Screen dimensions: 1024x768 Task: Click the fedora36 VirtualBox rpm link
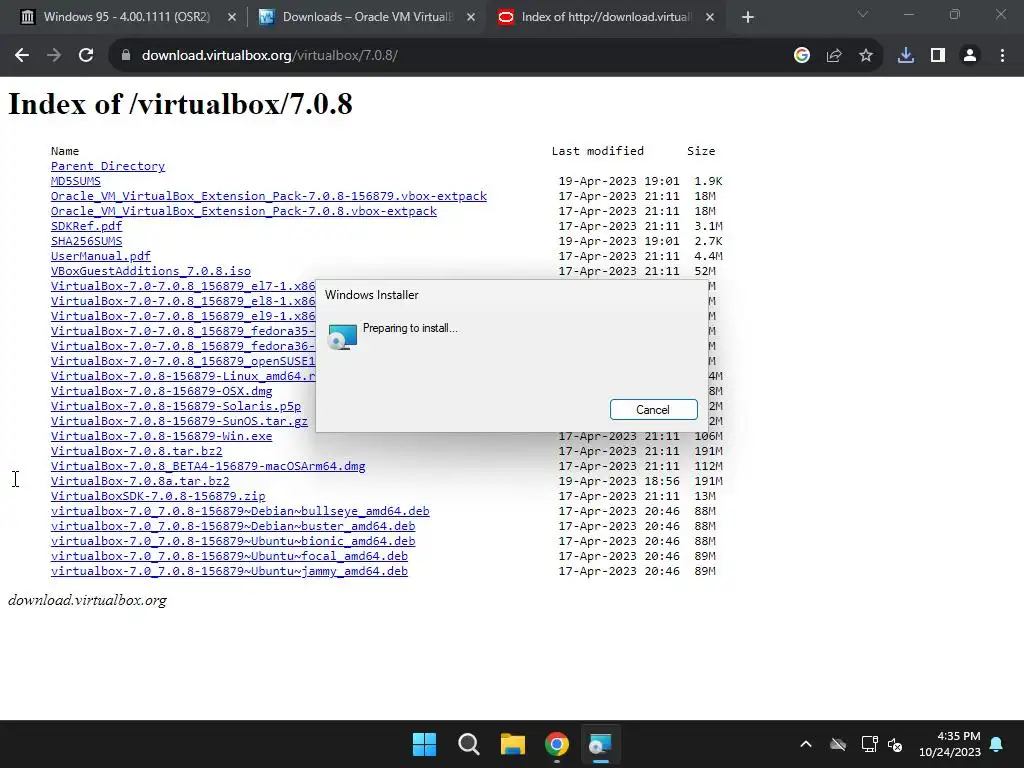[x=183, y=346]
